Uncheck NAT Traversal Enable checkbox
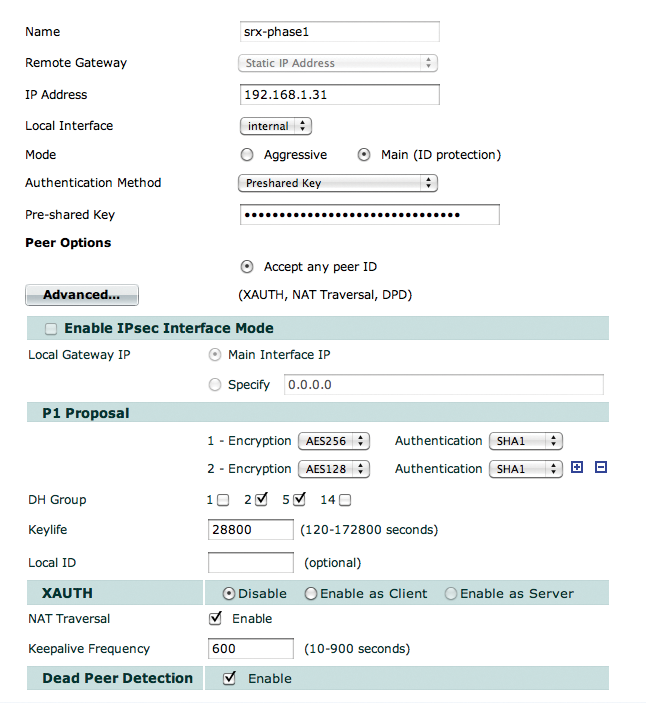Image resolution: width=646 pixels, height=703 pixels. click(x=215, y=618)
